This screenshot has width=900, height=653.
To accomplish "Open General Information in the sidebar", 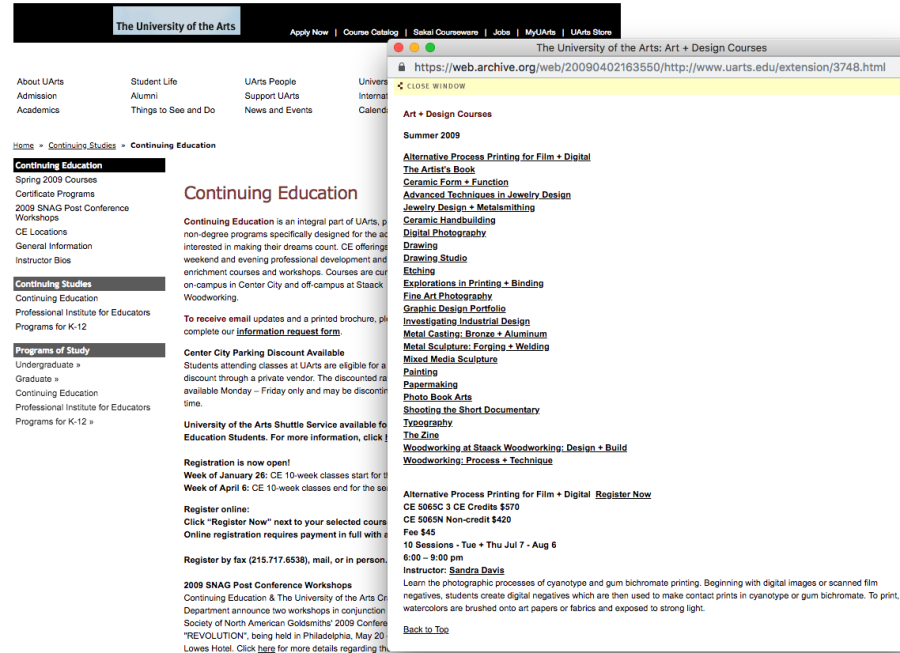I will click(54, 246).
